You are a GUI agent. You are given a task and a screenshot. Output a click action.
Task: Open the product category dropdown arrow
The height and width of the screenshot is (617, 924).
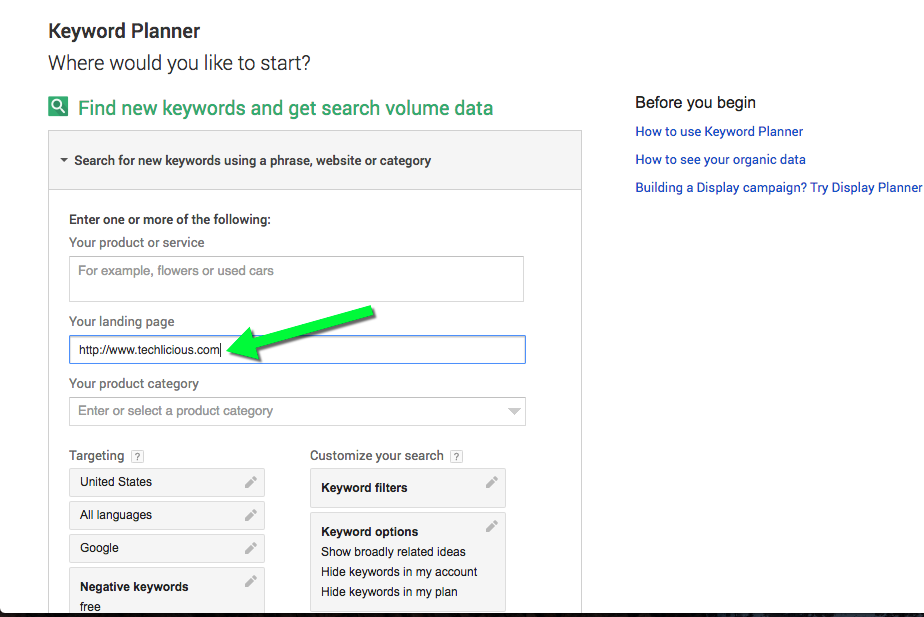514,411
